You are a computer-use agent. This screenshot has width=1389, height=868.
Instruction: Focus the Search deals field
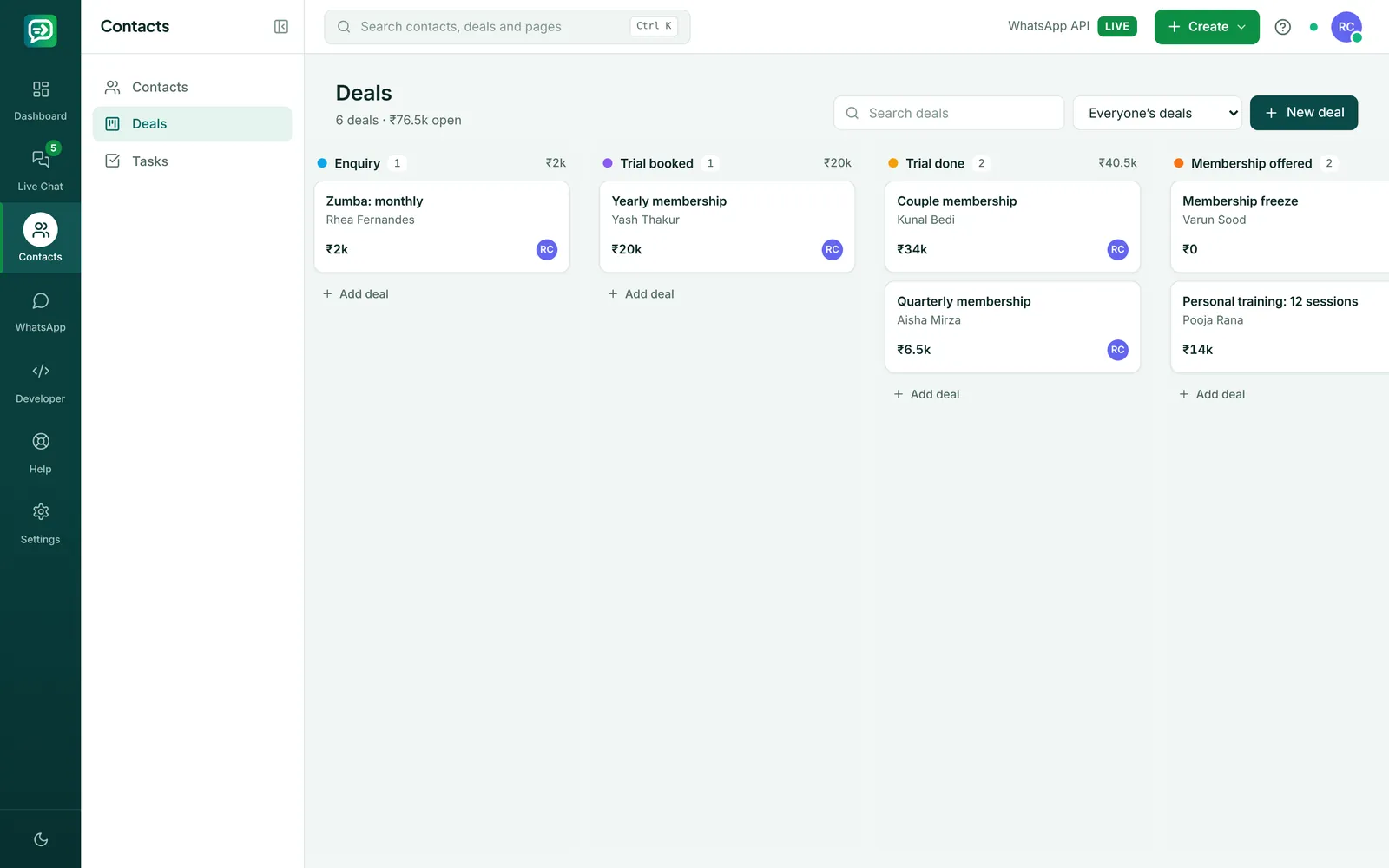click(949, 113)
